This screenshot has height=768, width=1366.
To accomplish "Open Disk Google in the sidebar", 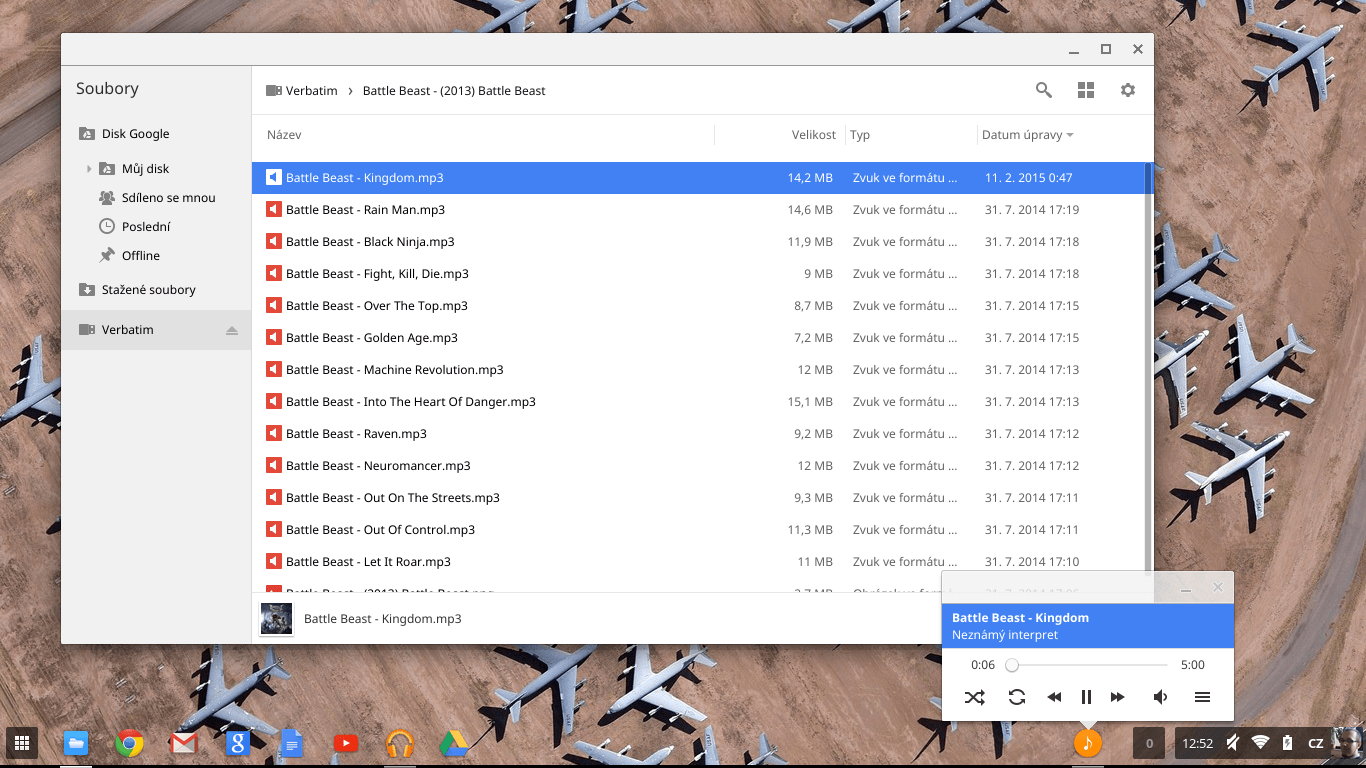I will [135, 134].
